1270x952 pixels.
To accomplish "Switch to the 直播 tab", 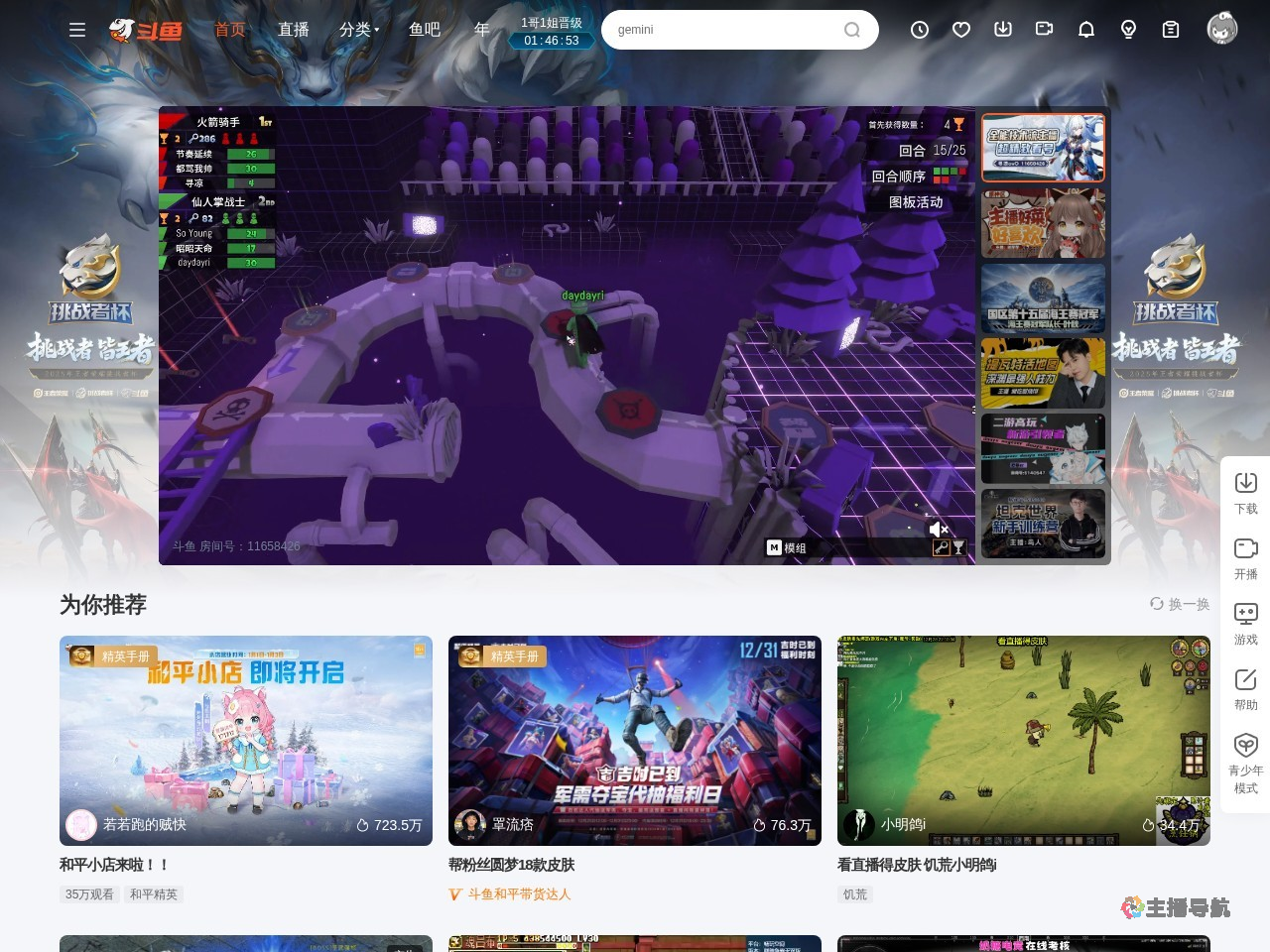I will [294, 30].
